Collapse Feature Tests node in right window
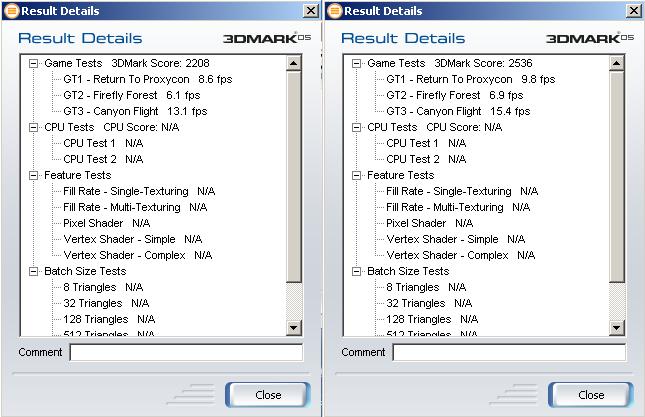 pos(356,176)
